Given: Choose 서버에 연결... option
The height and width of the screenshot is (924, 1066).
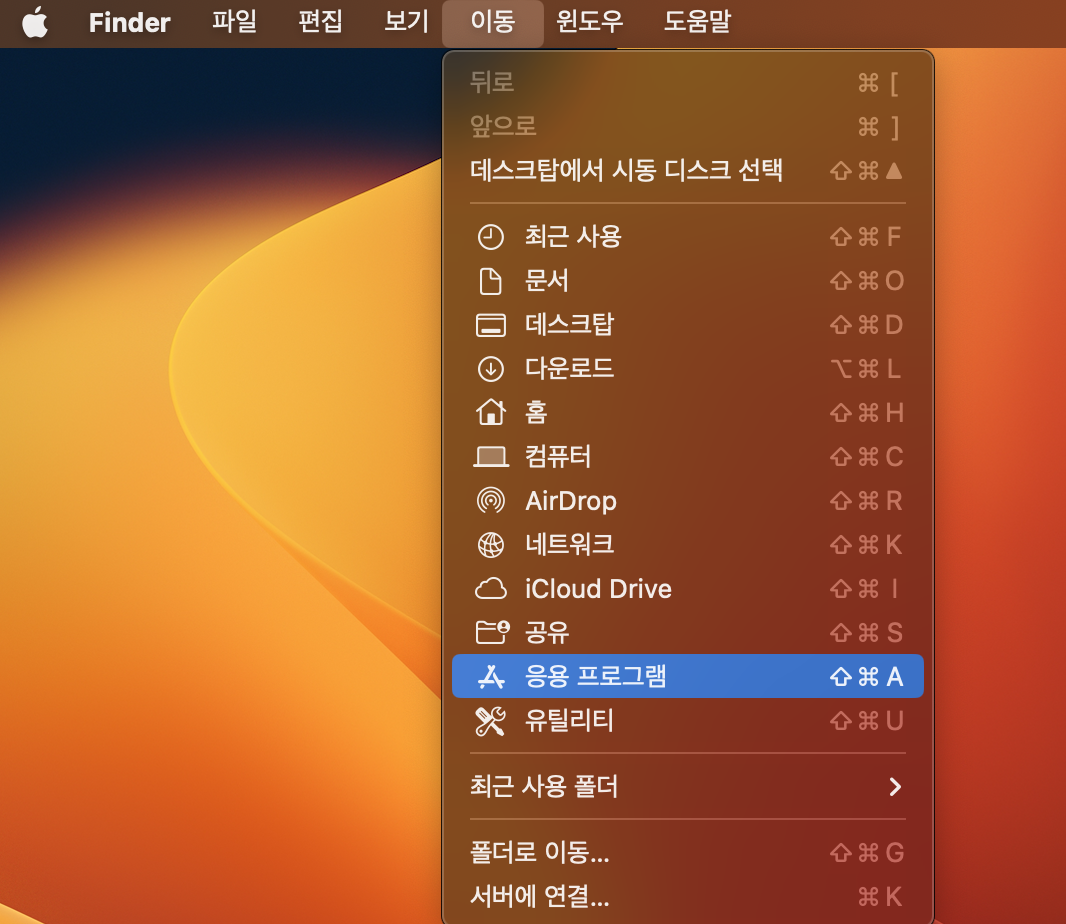Looking at the screenshot, I should (540, 896).
